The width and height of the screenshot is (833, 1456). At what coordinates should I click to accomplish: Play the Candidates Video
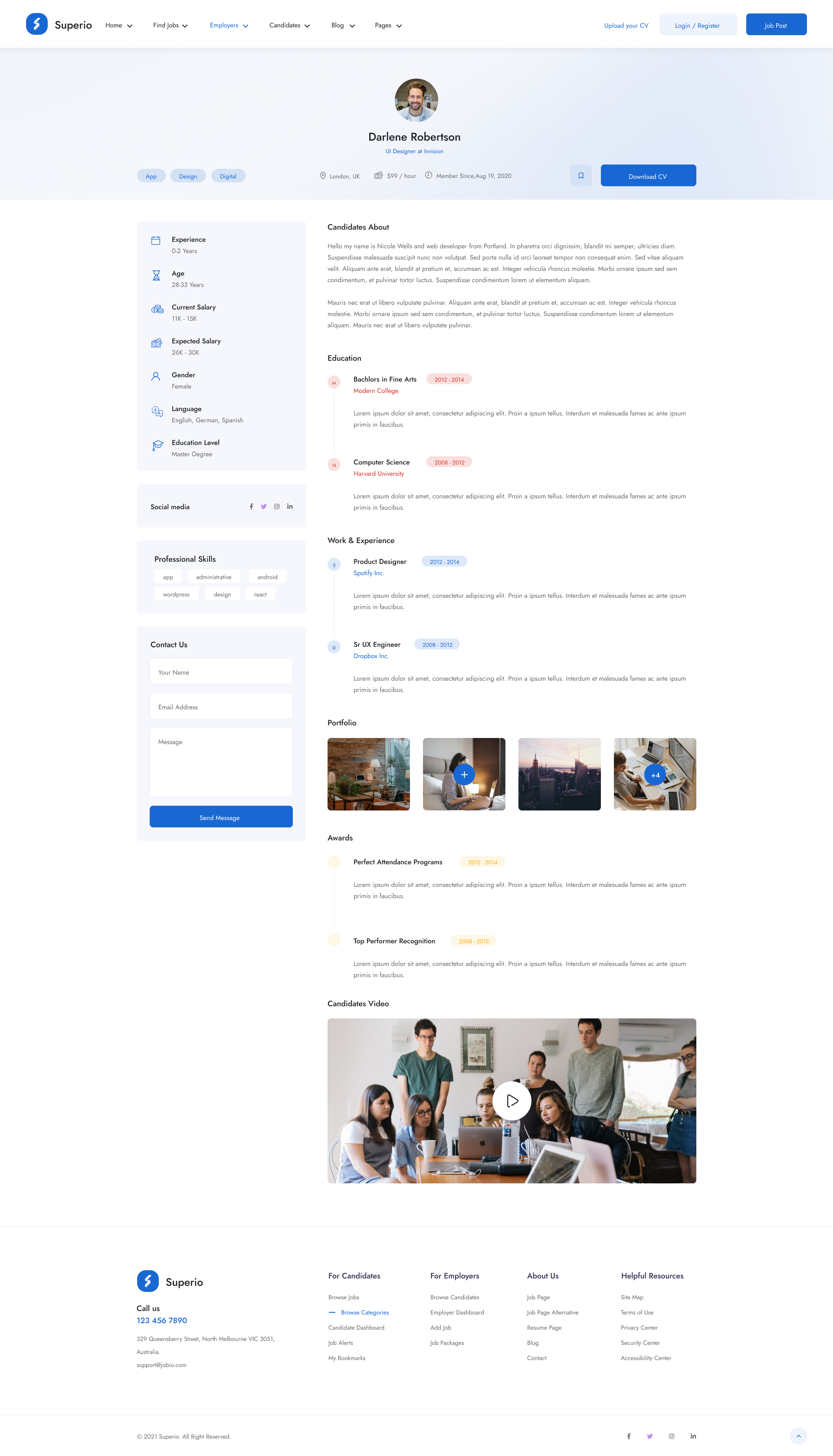pyautogui.click(x=512, y=1100)
